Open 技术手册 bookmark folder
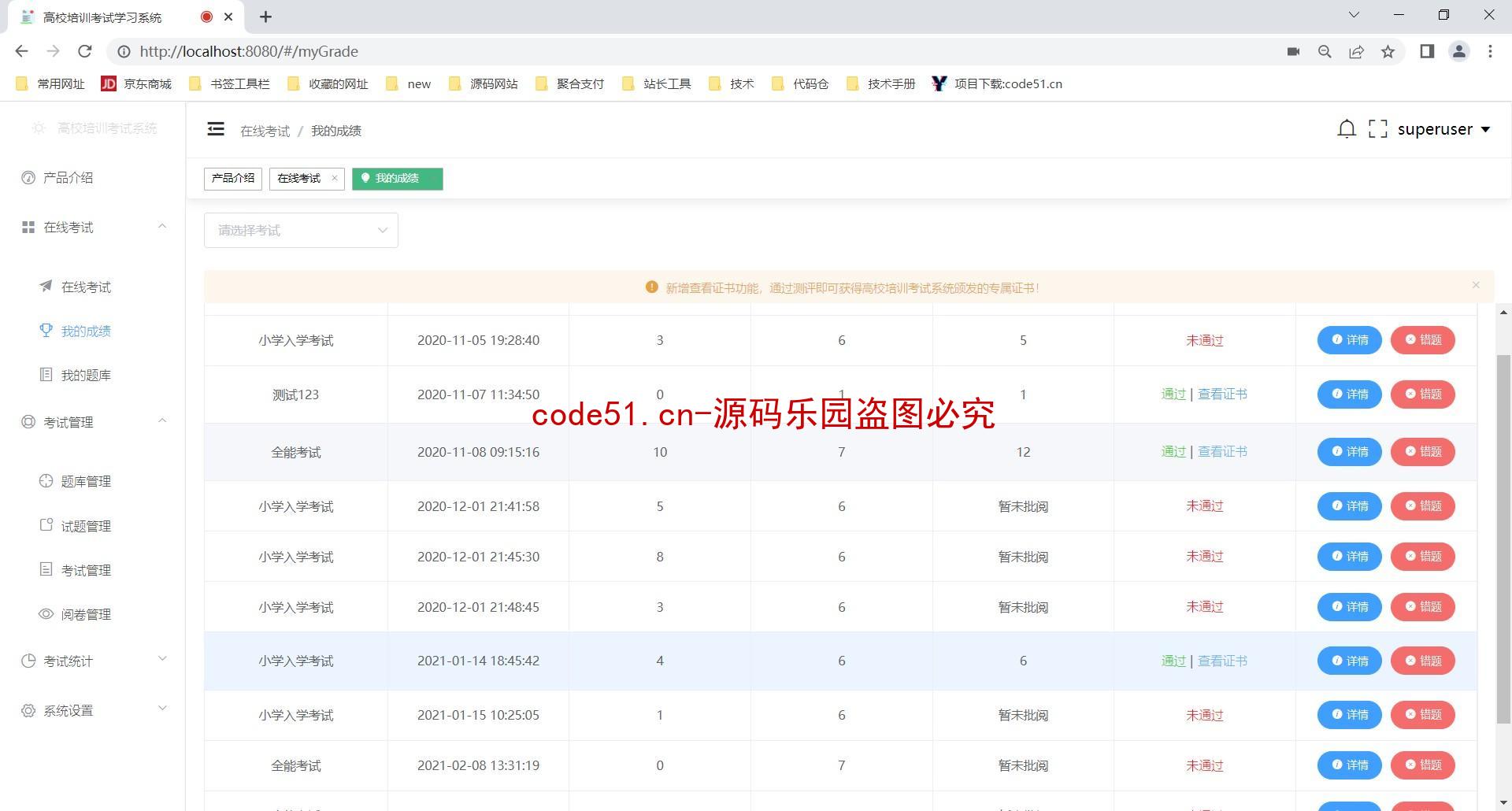The image size is (1512, 811). [880, 83]
